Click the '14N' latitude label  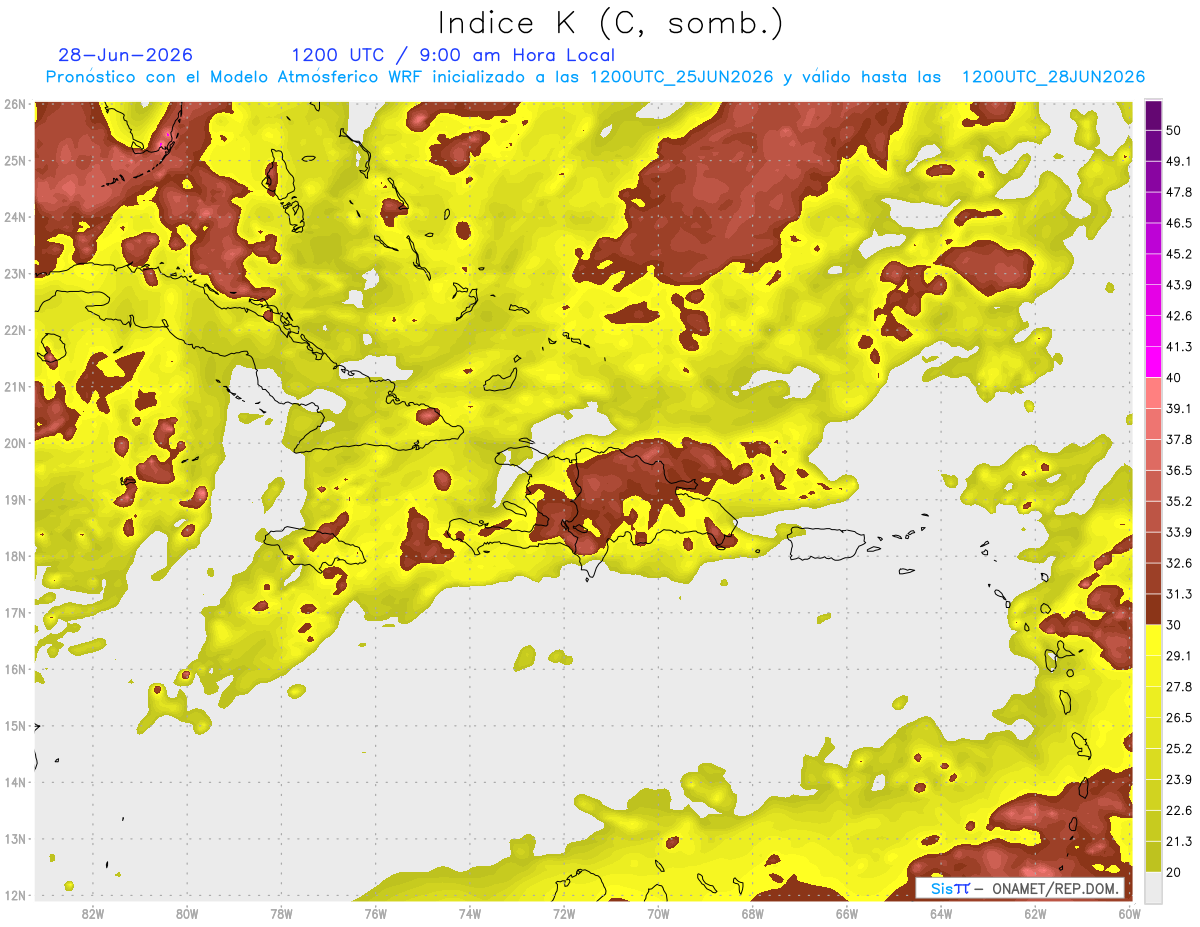tap(15, 782)
